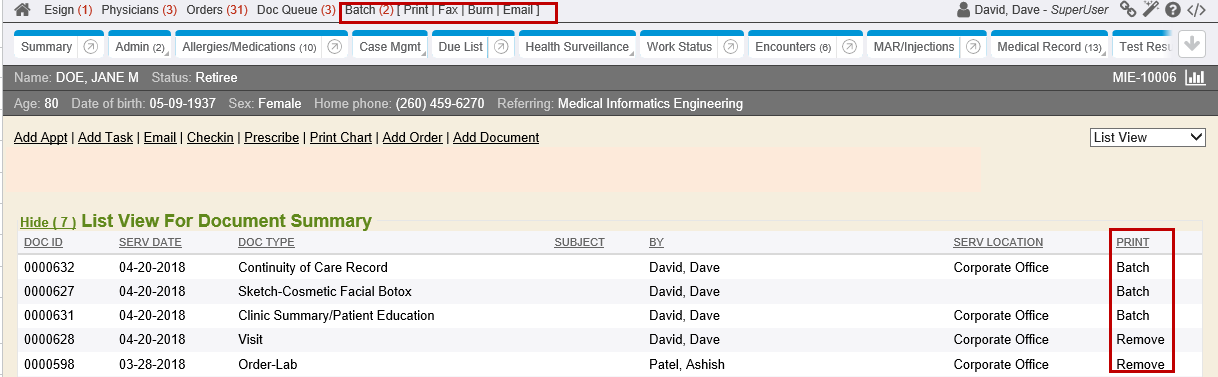Image resolution: width=1218 pixels, height=377 pixels.
Task: Remove the Order-Lab document from batch
Action: point(1140,364)
